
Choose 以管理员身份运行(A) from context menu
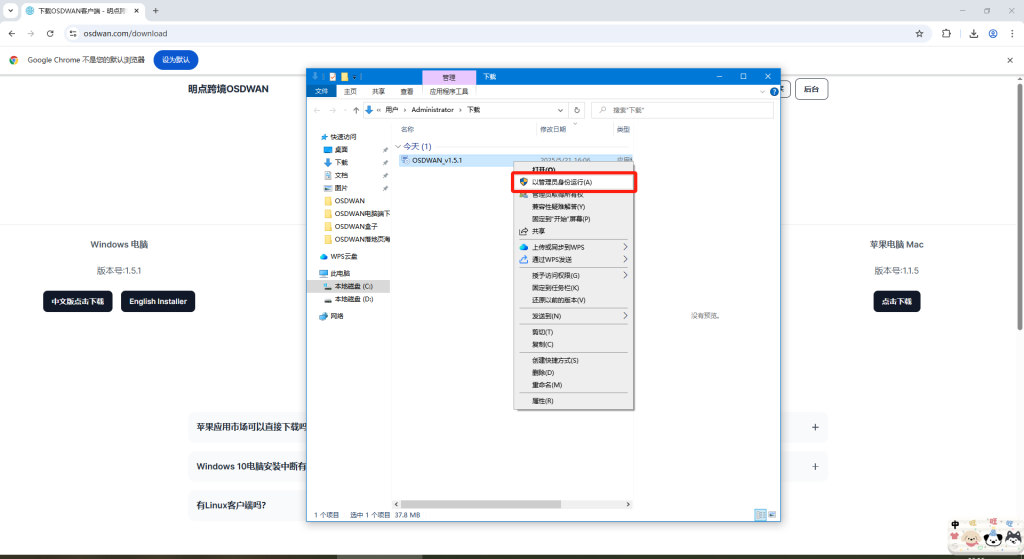[573, 182]
